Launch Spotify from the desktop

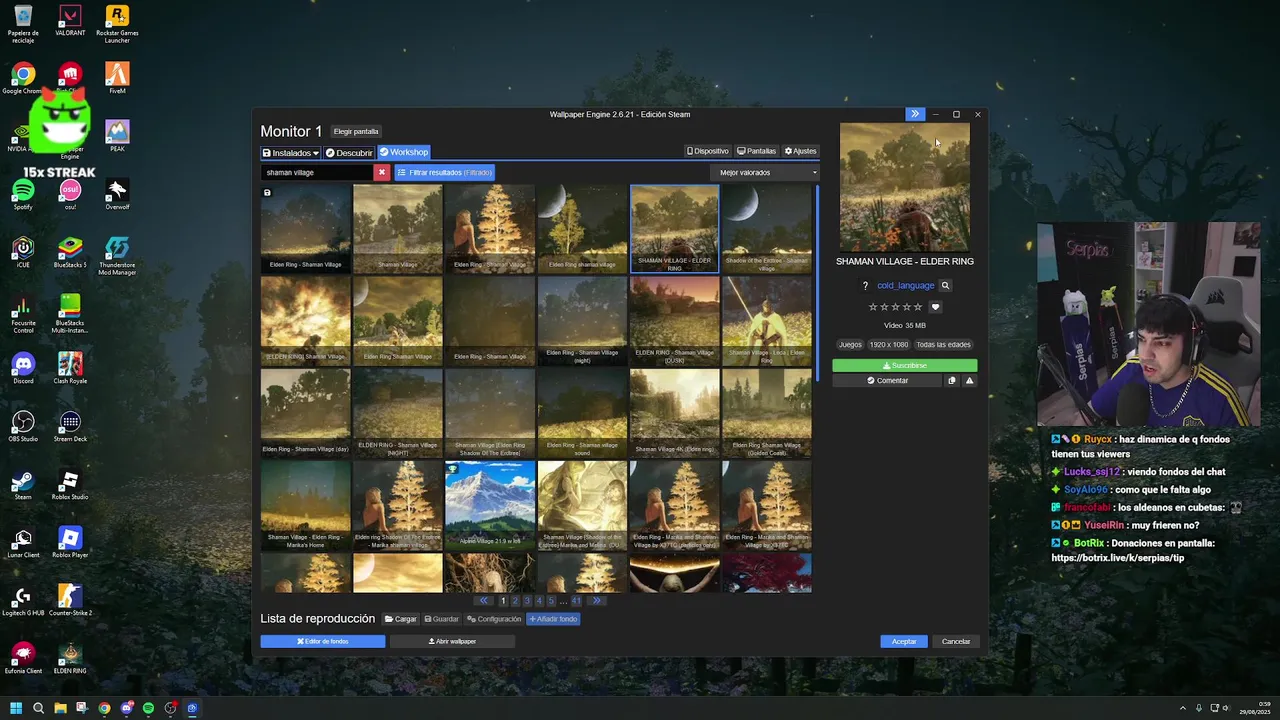(x=23, y=195)
